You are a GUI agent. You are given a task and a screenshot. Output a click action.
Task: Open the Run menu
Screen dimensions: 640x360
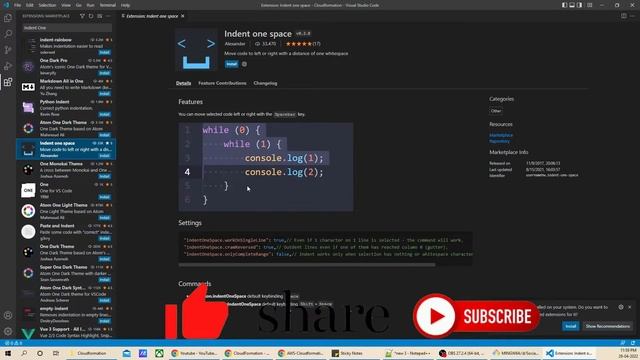(91, 5)
